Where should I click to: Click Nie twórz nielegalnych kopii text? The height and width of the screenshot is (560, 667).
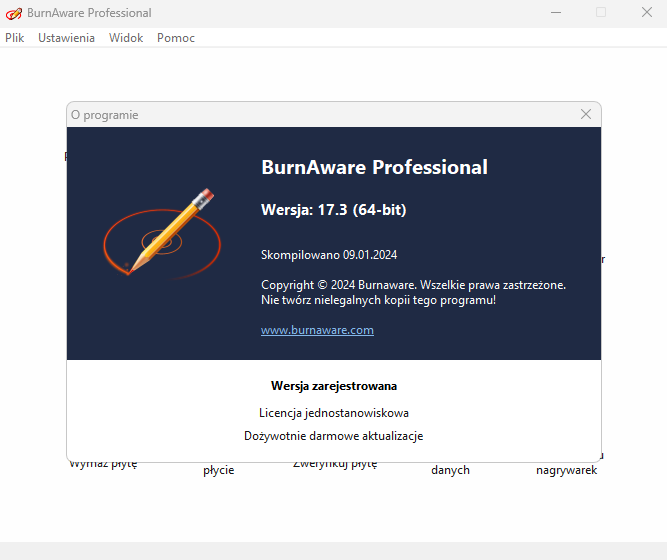point(379,300)
